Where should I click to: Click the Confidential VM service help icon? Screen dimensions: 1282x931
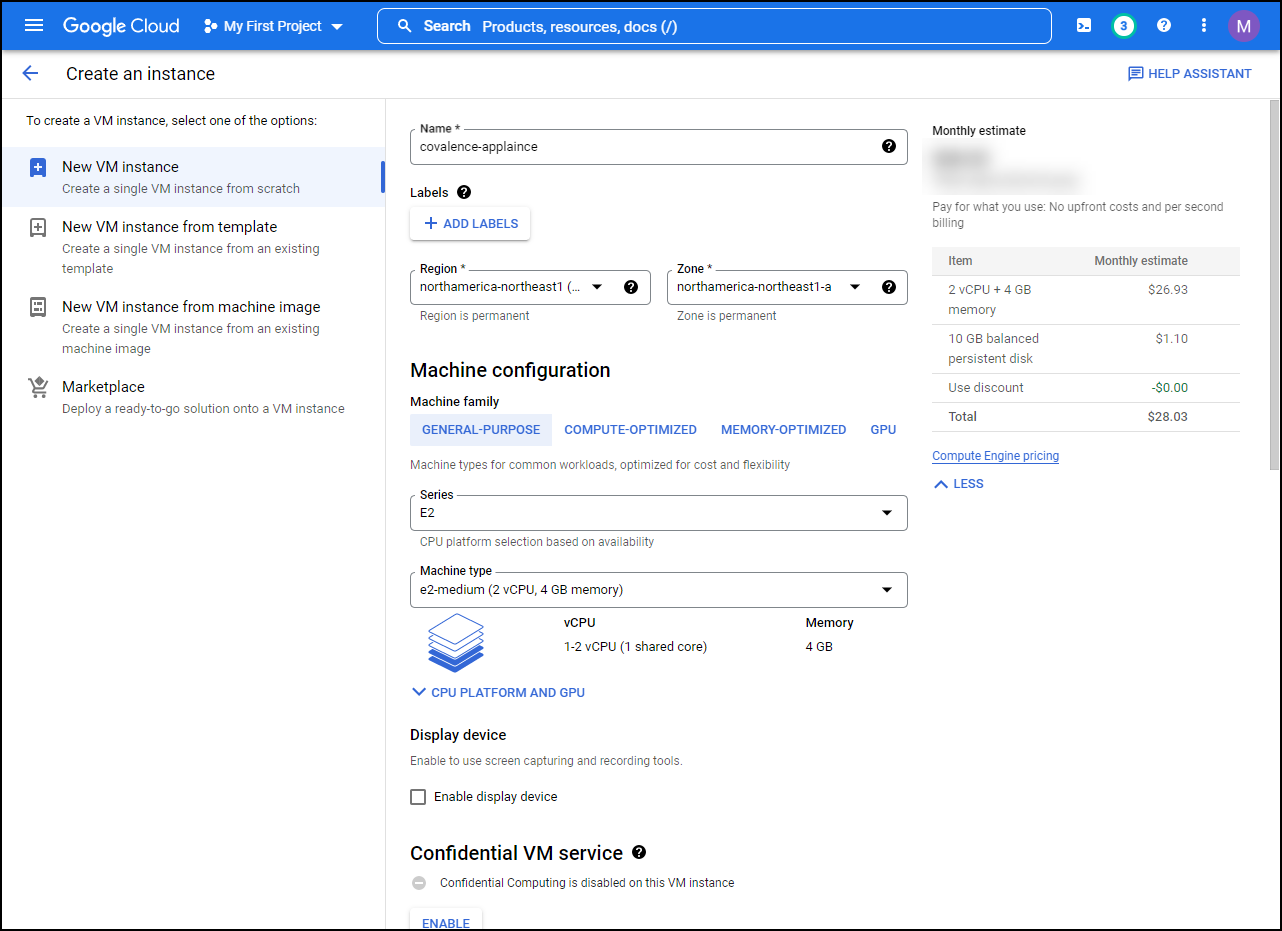pyautogui.click(x=639, y=852)
